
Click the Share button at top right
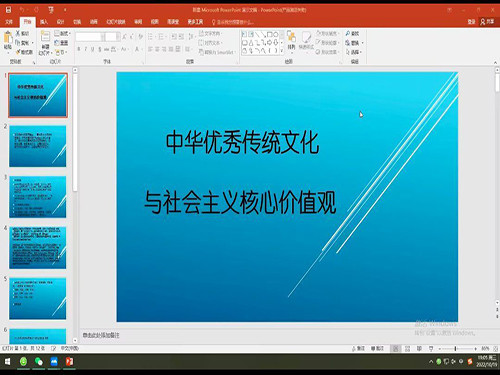pyautogui.click(x=487, y=22)
